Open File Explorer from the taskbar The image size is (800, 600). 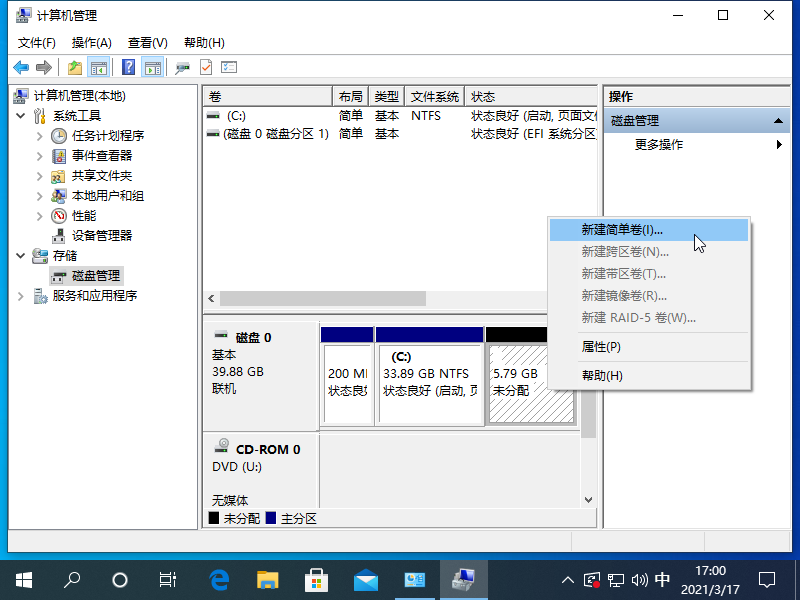267,579
